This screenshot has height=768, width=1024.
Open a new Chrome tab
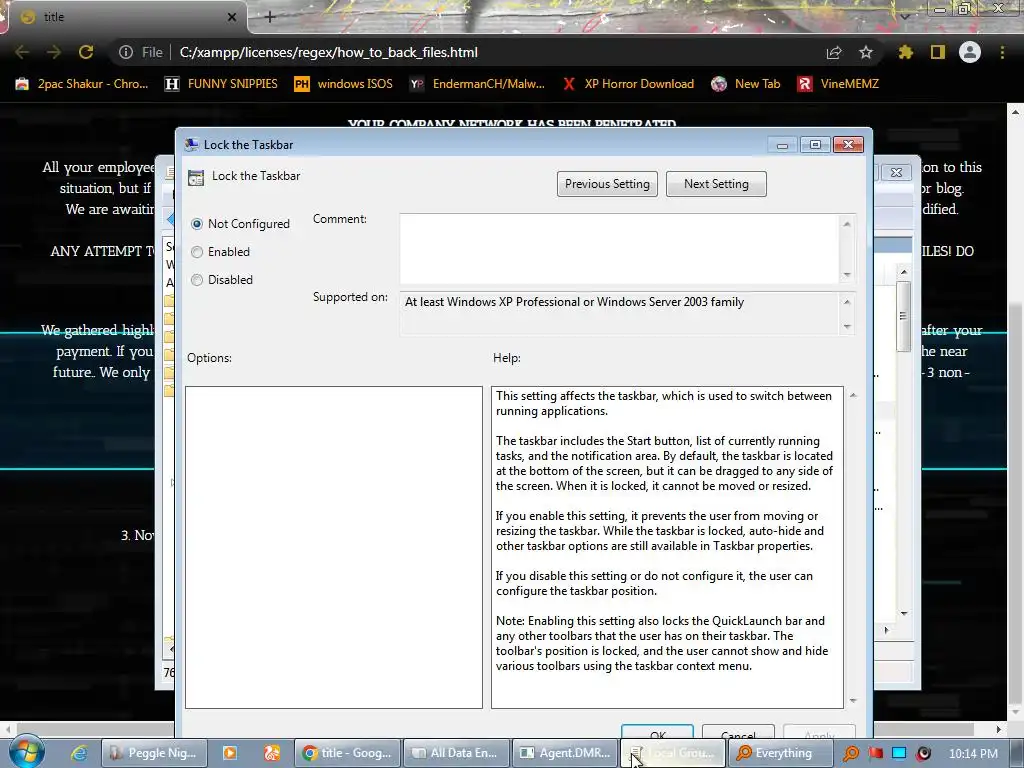[x=270, y=17]
